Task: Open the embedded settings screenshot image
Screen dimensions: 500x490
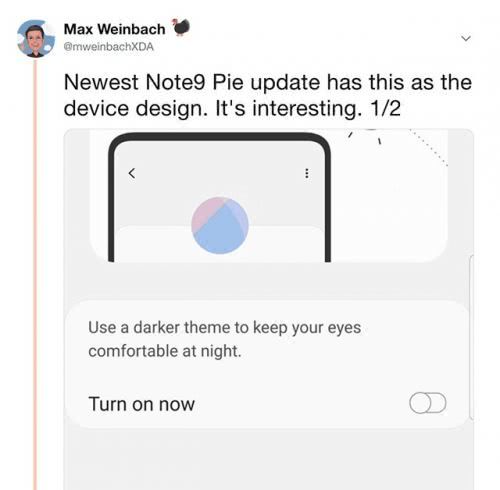Action: (x=269, y=309)
